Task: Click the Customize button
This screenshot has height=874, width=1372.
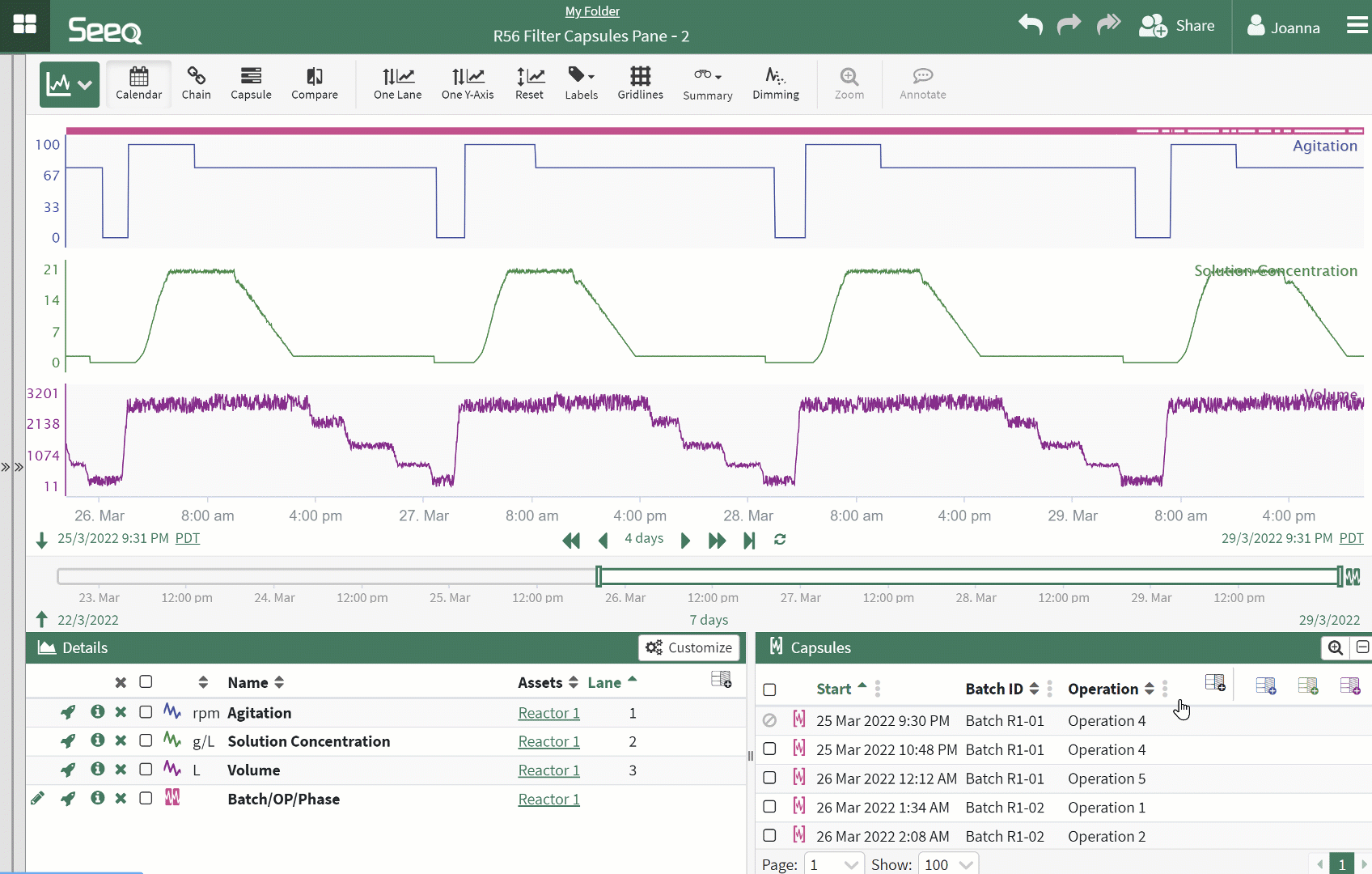Action: point(689,647)
